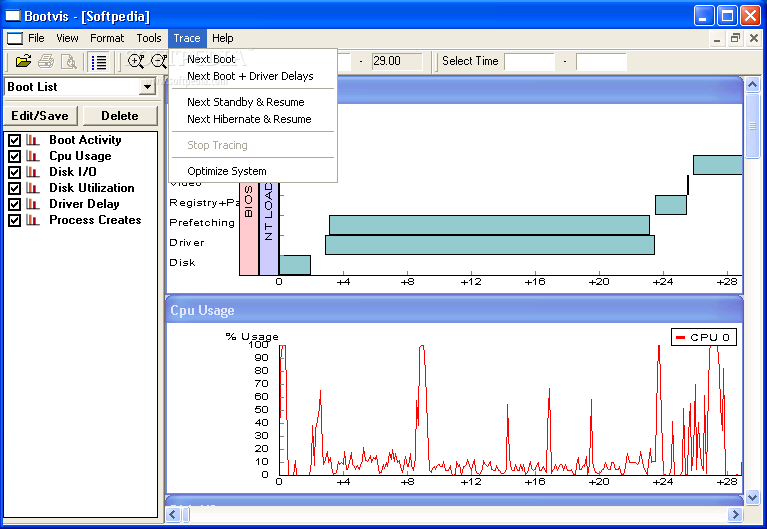Click the first Select Time input field
The height and width of the screenshot is (529, 767).
point(529,62)
